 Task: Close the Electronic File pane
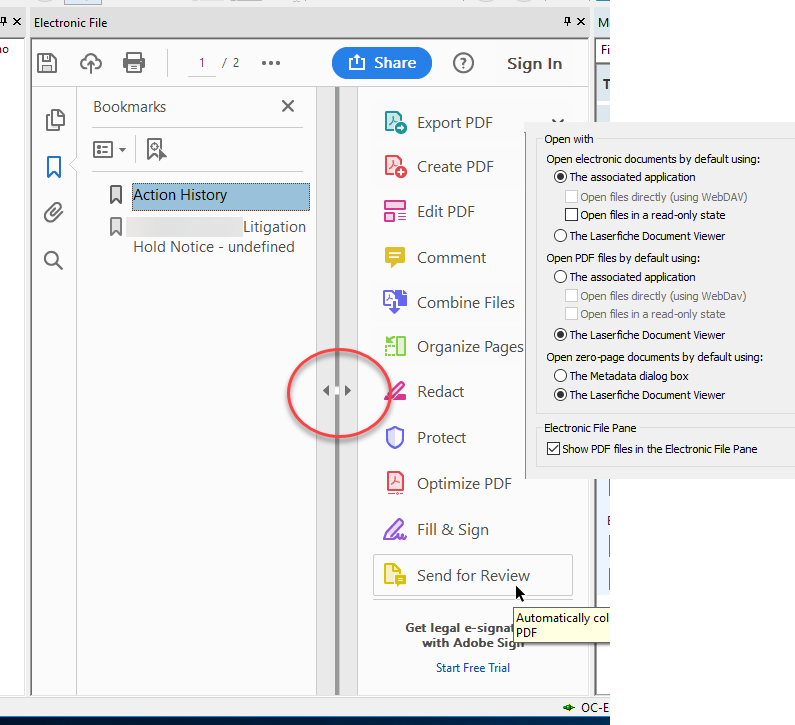tap(581, 21)
